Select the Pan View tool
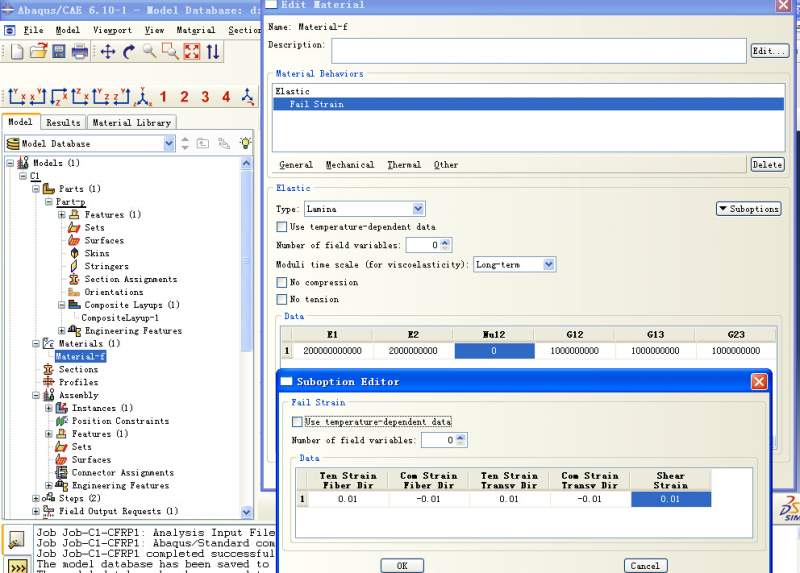Viewport: 800px width, 573px height. click(107, 51)
